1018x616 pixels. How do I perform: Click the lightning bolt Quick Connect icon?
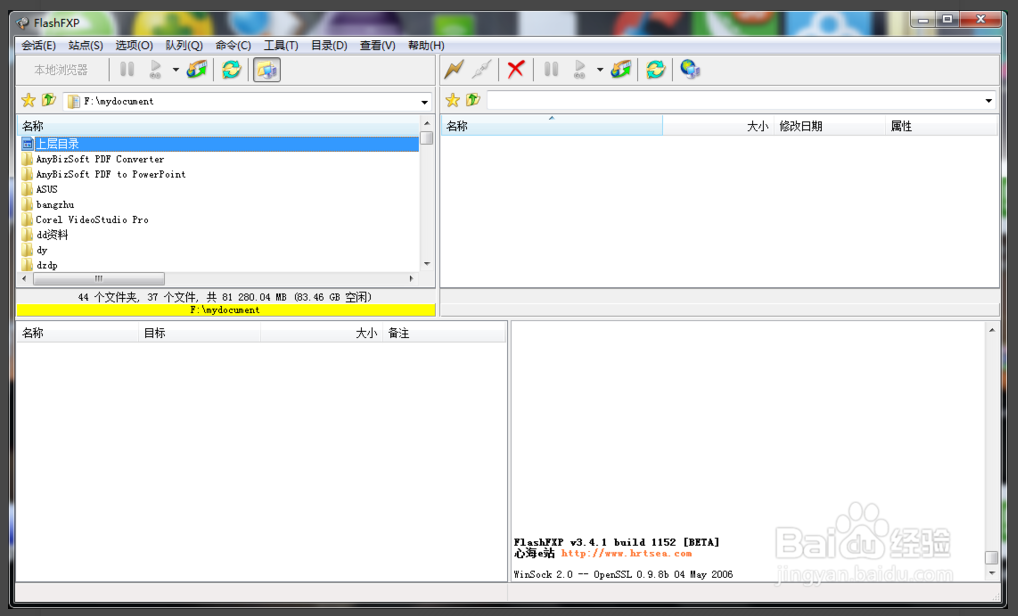454,69
